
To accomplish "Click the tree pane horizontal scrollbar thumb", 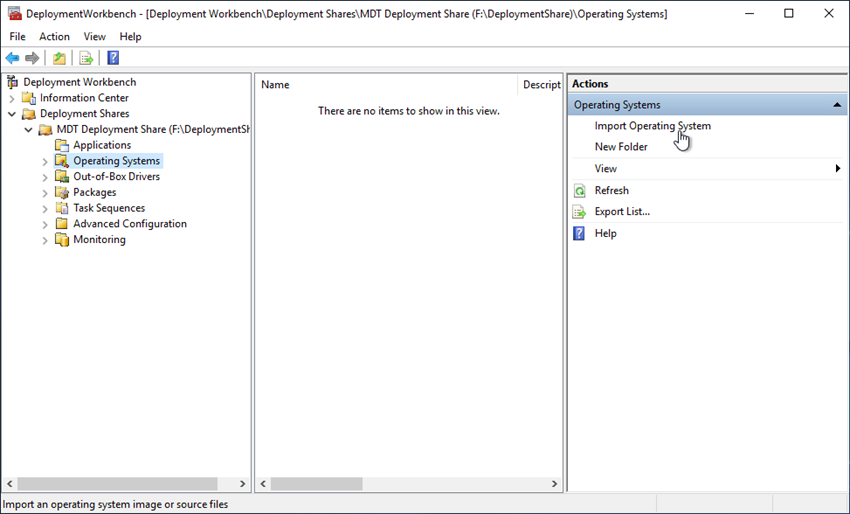I will 117,484.
